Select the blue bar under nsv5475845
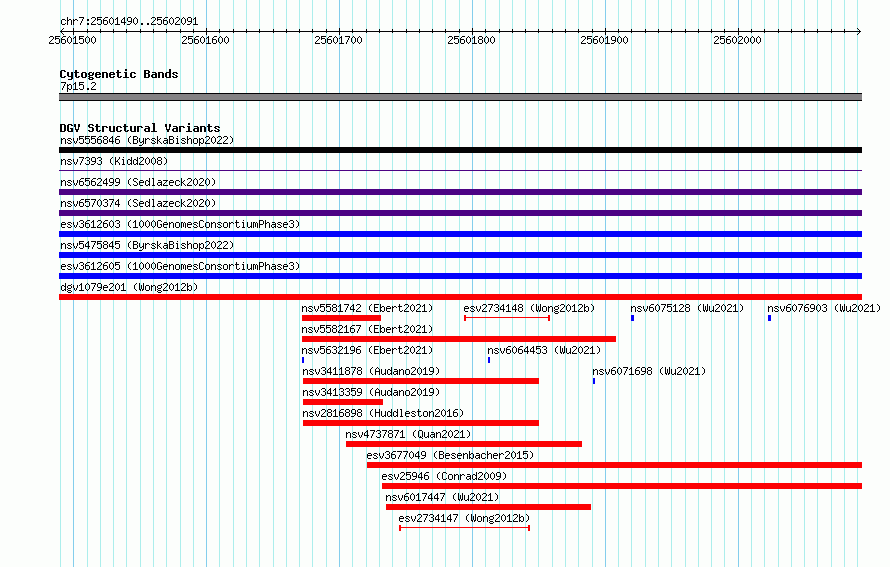Screen dimensions: 890x567 (460, 255)
